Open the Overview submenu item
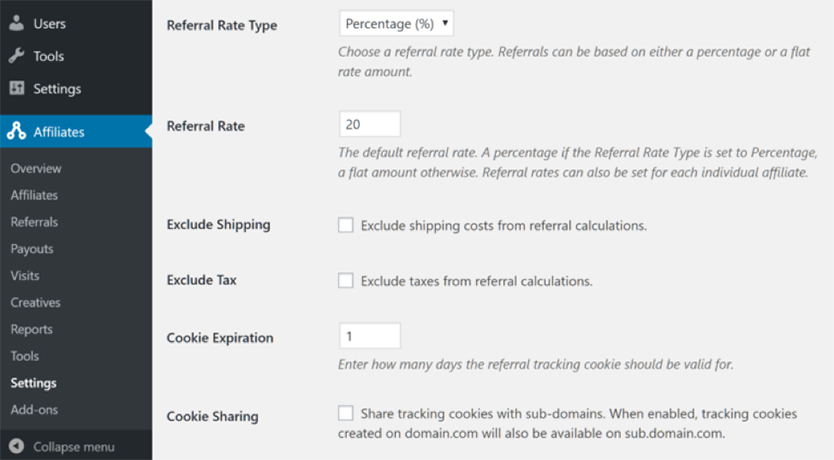This screenshot has height=460, width=834. pyautogui.click(x=36, y=169)
